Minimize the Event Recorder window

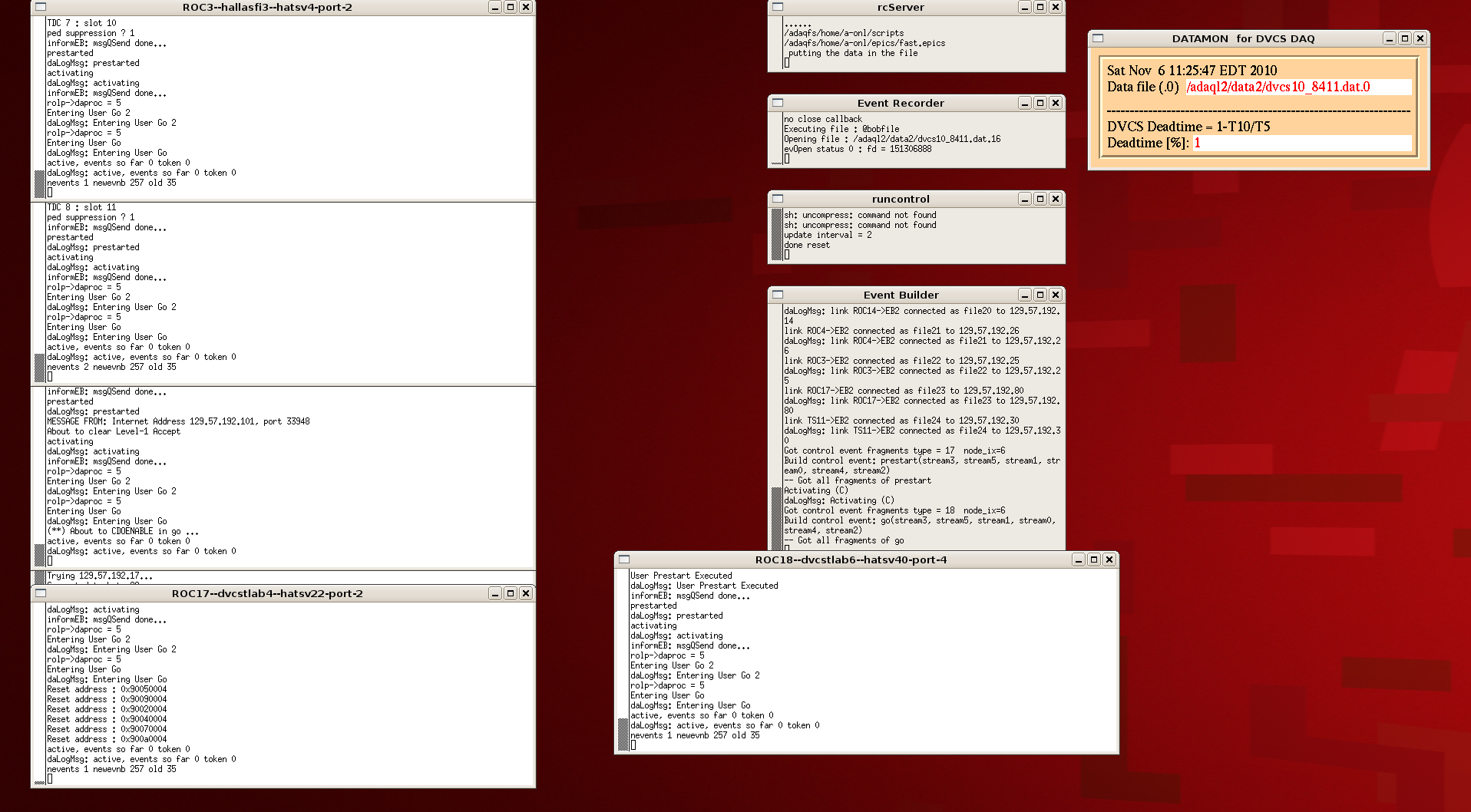point(1025,103)
